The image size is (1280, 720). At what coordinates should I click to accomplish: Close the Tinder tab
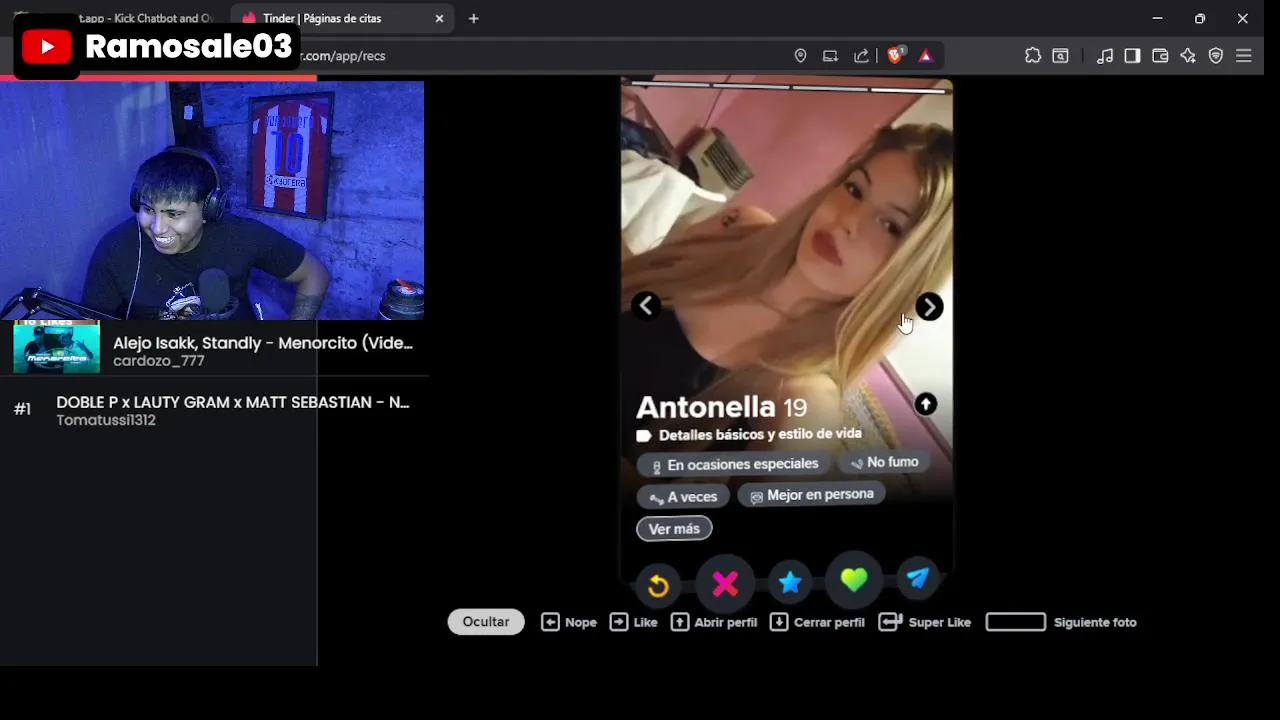pyautogui.click(x=439, y=18)
